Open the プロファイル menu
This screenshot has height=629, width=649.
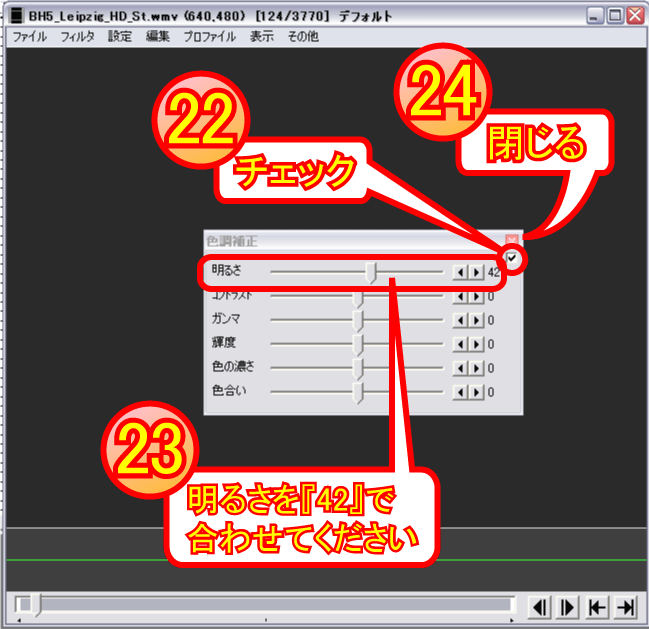pyautogui.click(x=210, y=36)
